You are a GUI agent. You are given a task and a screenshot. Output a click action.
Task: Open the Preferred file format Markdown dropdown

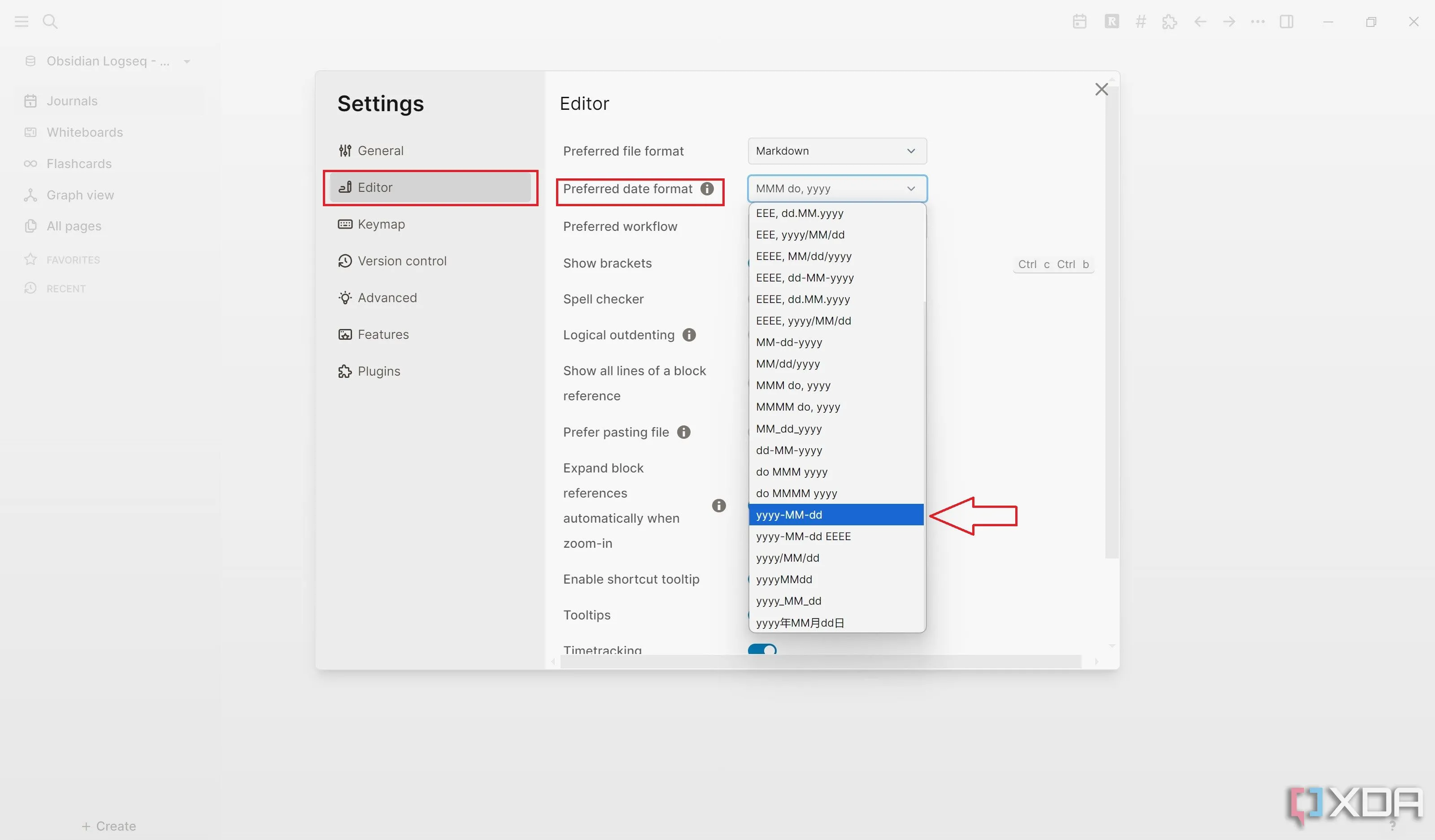tap(837, 151)
